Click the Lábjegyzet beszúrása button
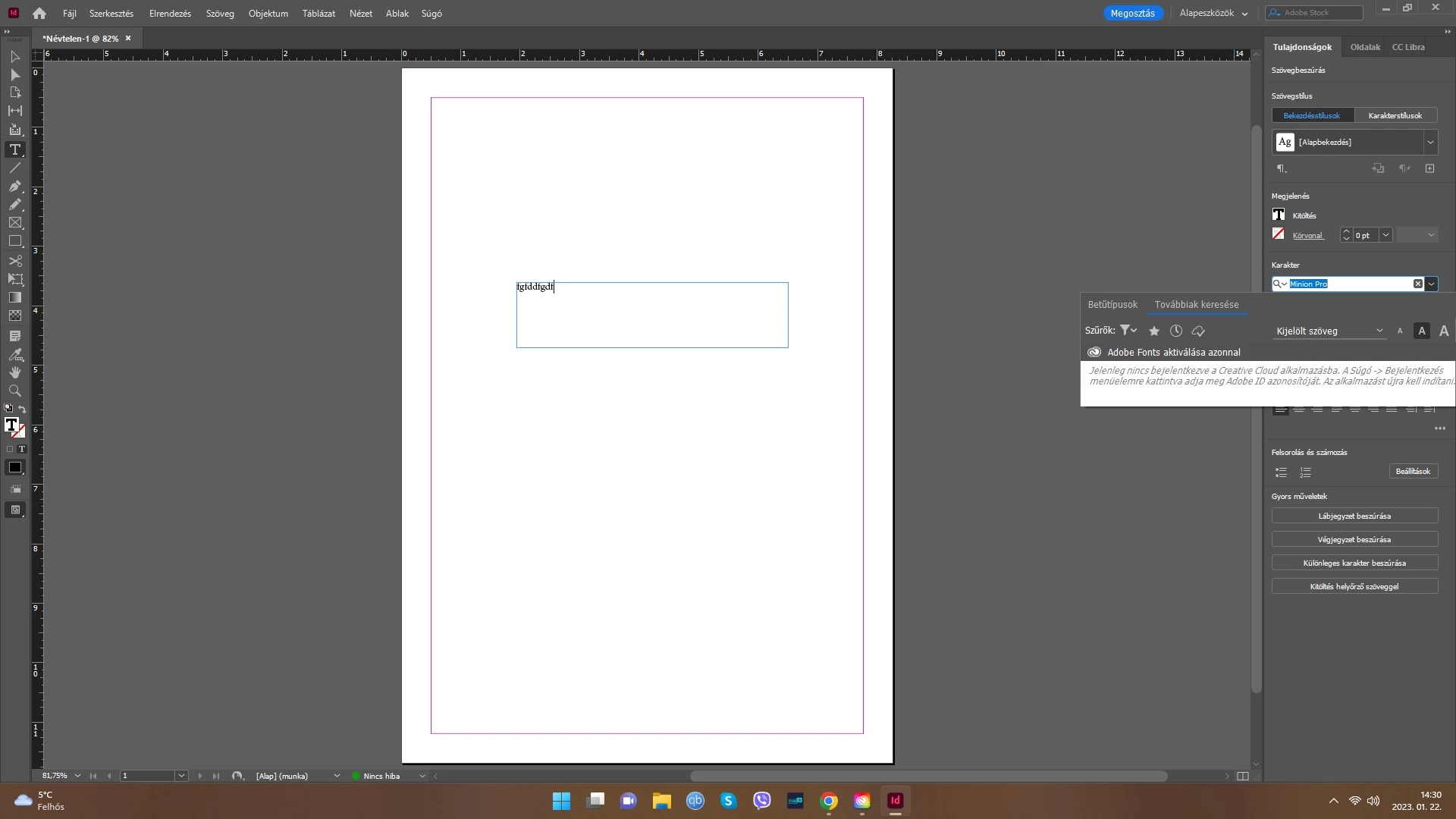Screen dimensions: 1456x819 coord(1354,516)
